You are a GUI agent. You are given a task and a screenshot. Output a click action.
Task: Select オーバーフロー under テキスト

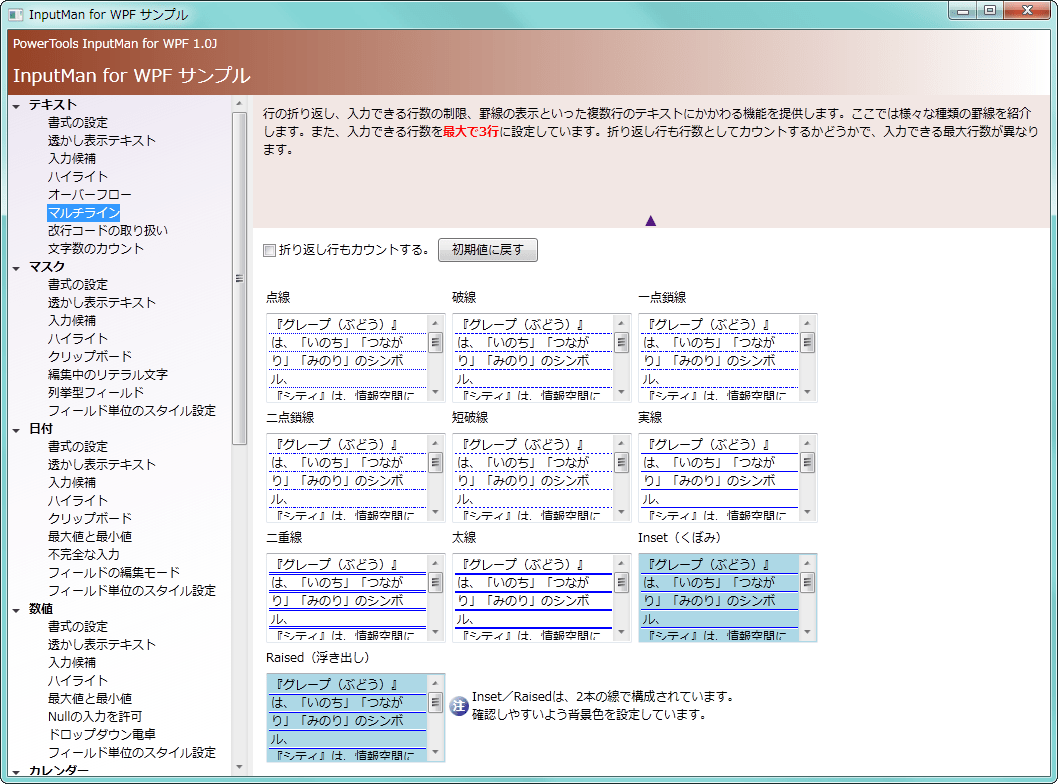(90, 194)
